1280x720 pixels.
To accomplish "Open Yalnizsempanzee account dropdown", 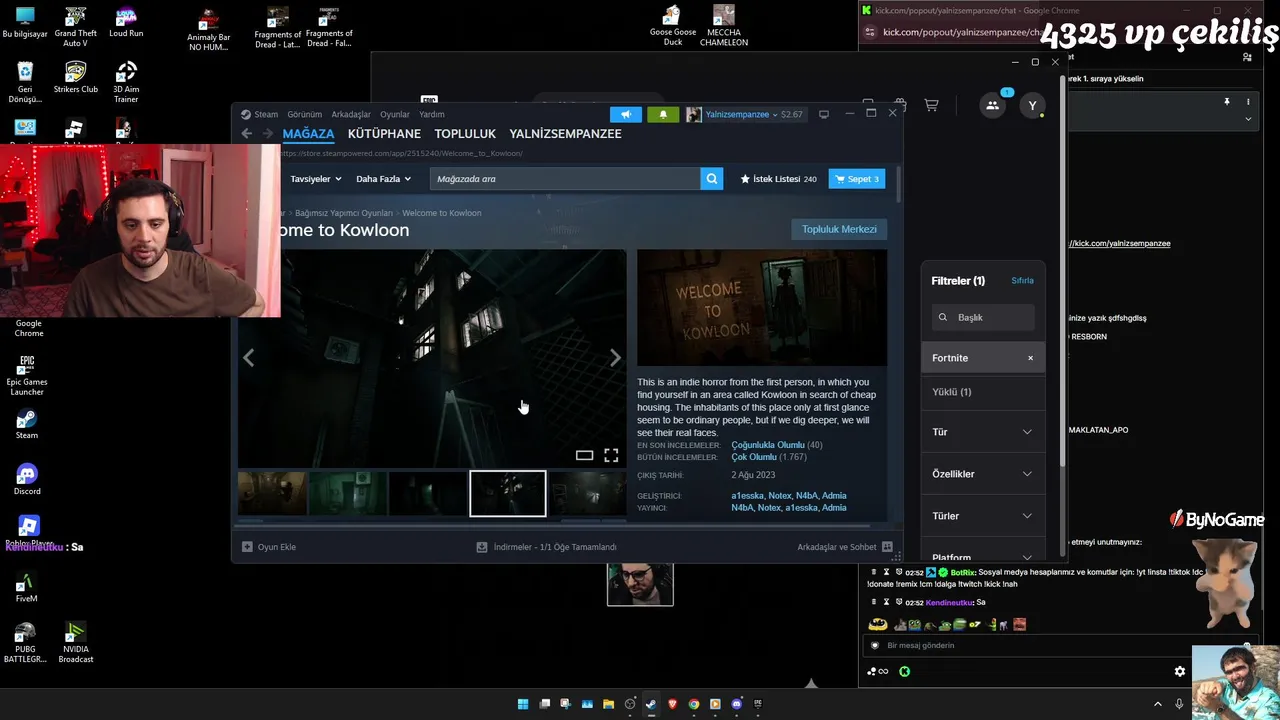I will point(742,114).
